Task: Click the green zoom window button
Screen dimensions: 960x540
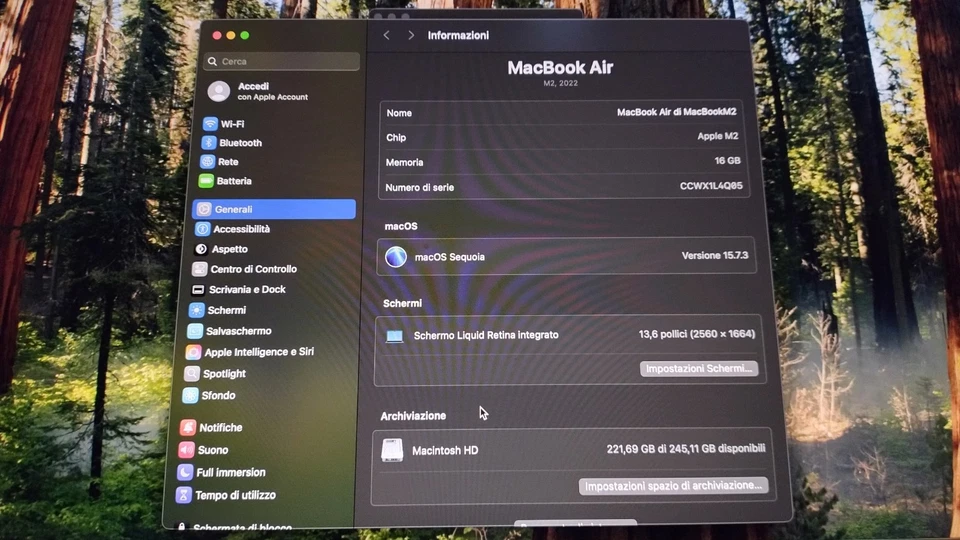Action: pos(245,36)
